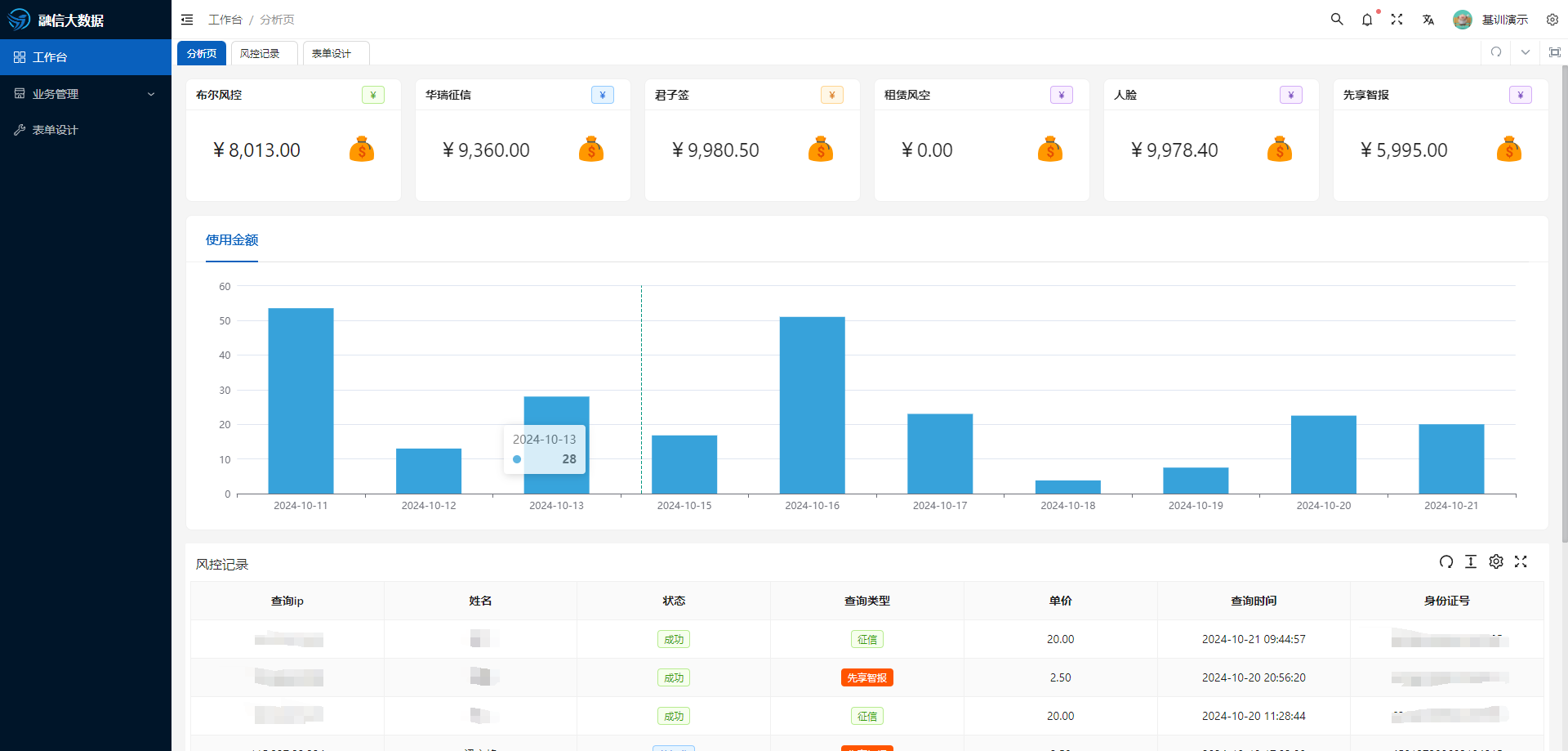Change table row density icon
1568x751 pixels.
tap(1471, 561)
